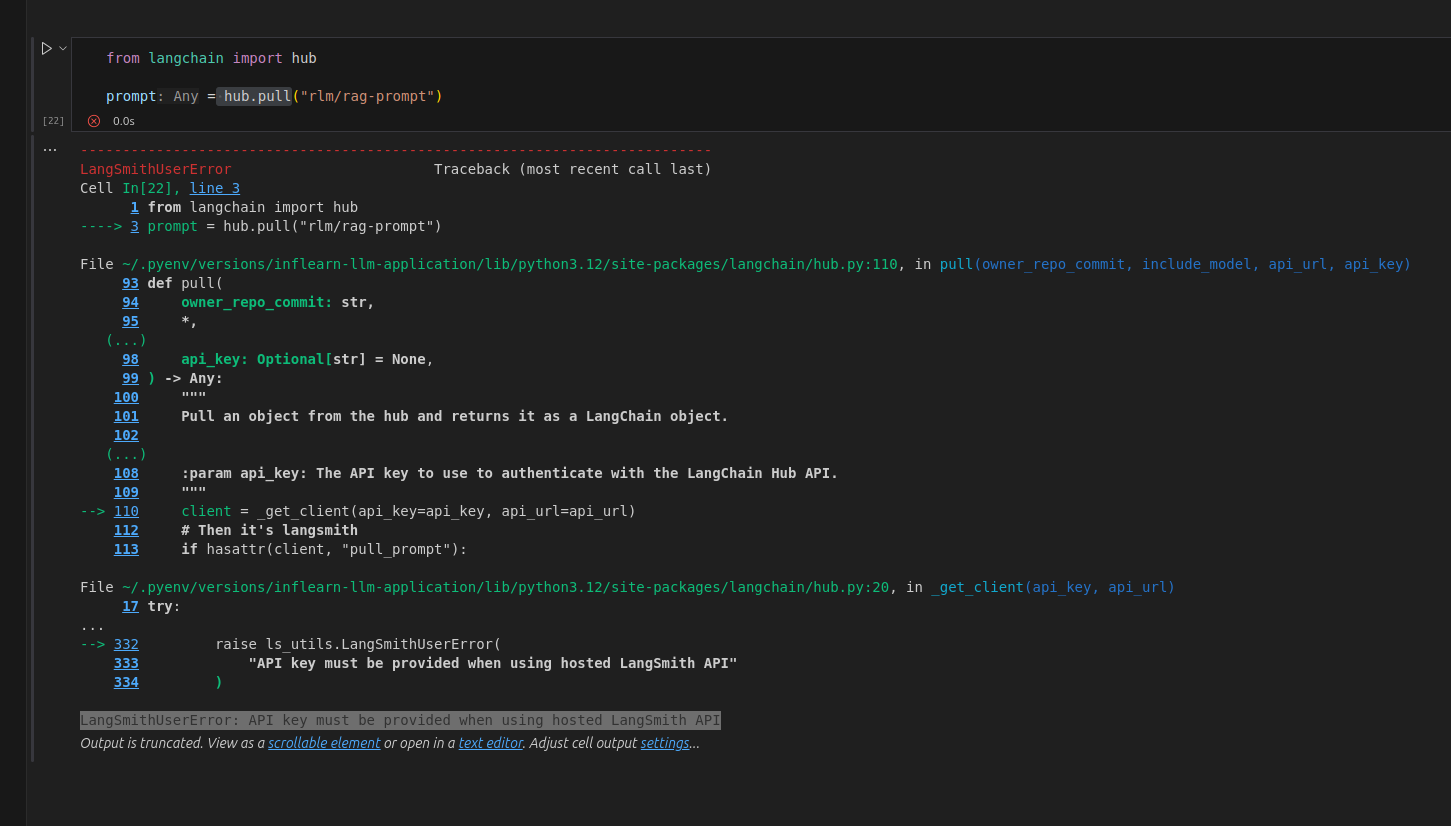Screen dimensions: 1451x826
Task: Click the 0.0s execution time
Action: pos(124,121)
